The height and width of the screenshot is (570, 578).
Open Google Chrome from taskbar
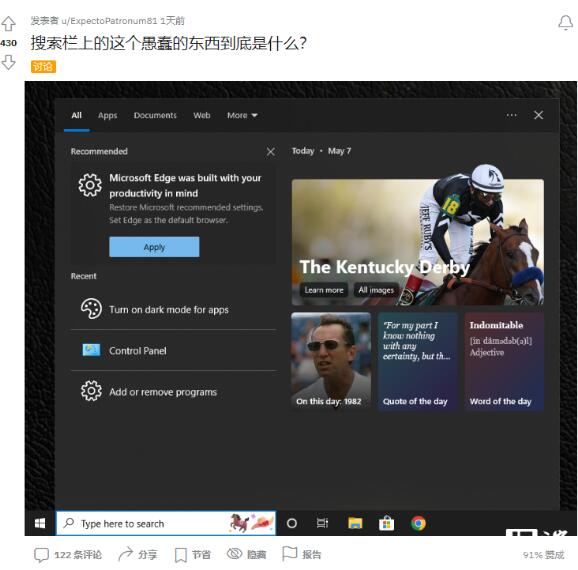coord(418,523)
